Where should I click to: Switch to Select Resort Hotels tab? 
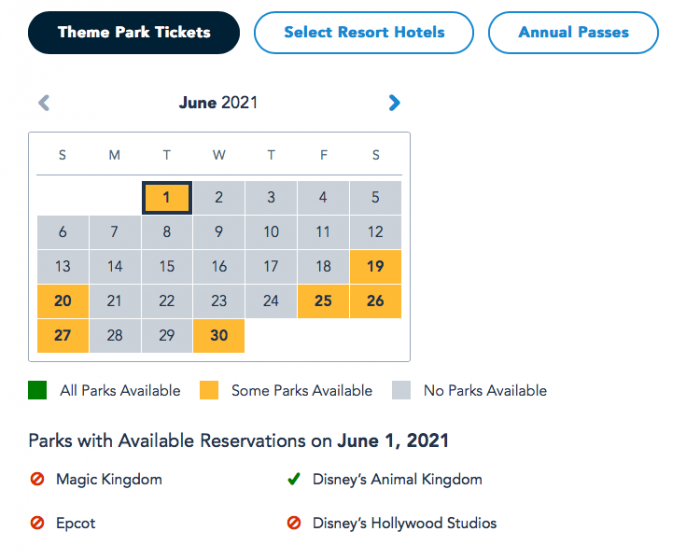coord(364,33)
